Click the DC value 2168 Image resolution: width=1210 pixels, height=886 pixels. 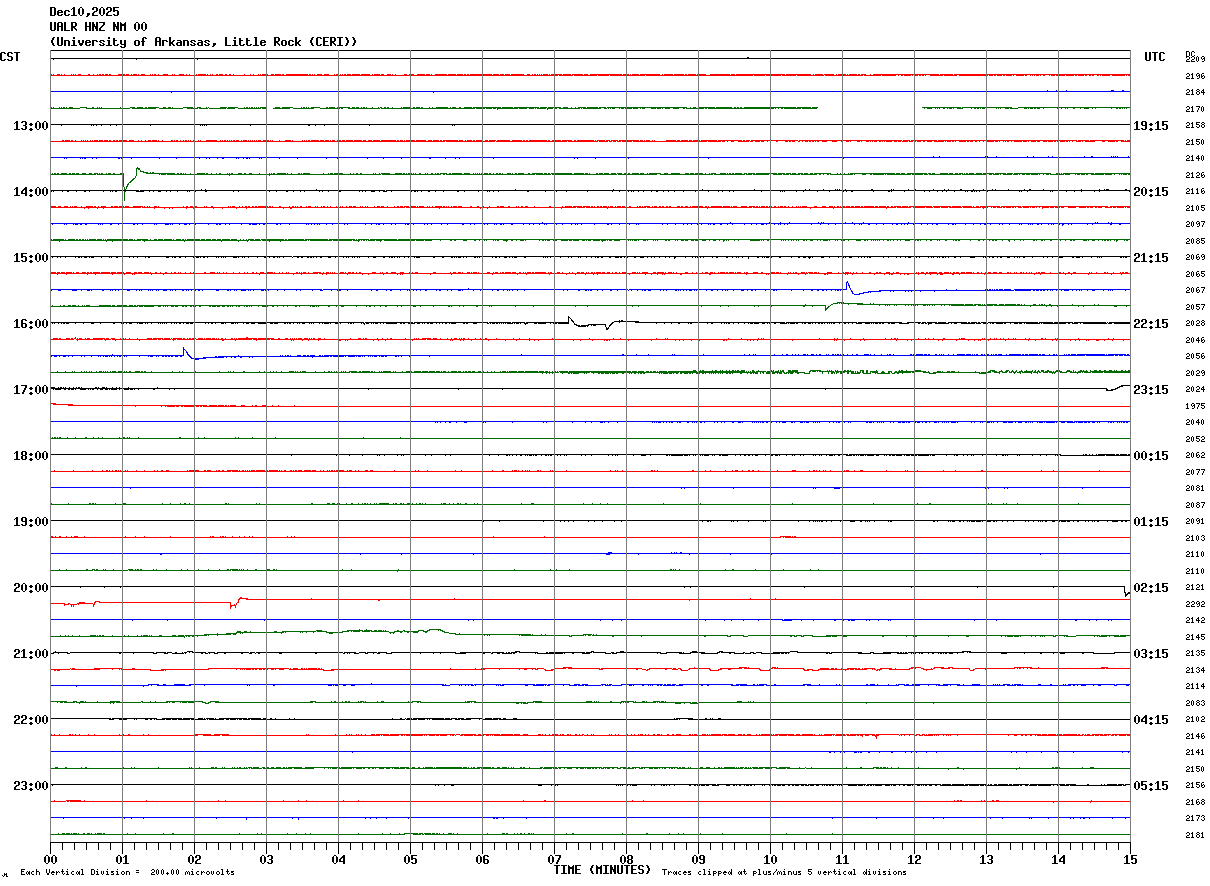pyautogui.click(x=1195, y=802)
